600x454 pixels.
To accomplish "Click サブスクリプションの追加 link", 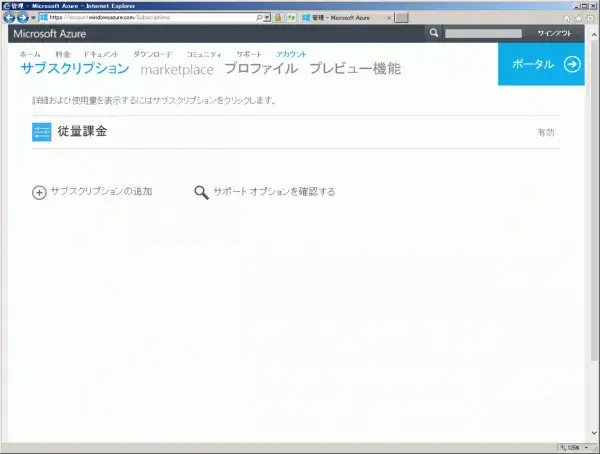I will 101,191.
